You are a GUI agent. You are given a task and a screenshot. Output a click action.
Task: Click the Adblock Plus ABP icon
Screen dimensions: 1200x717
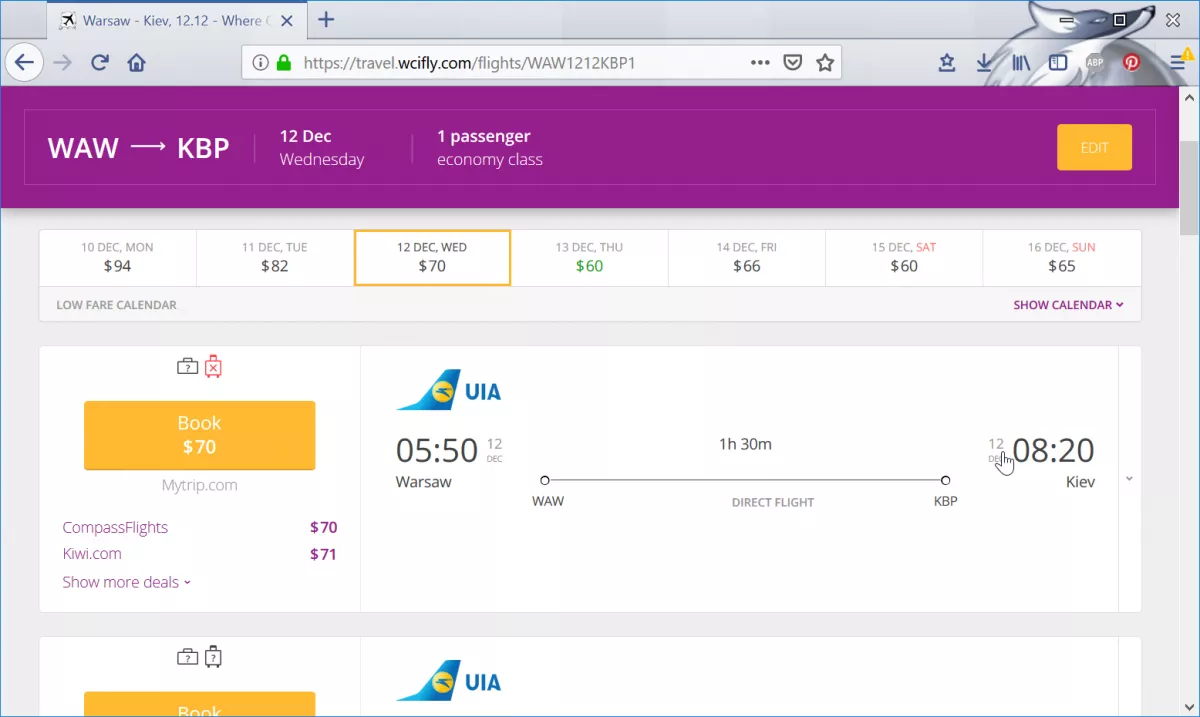click(1095, 62)
